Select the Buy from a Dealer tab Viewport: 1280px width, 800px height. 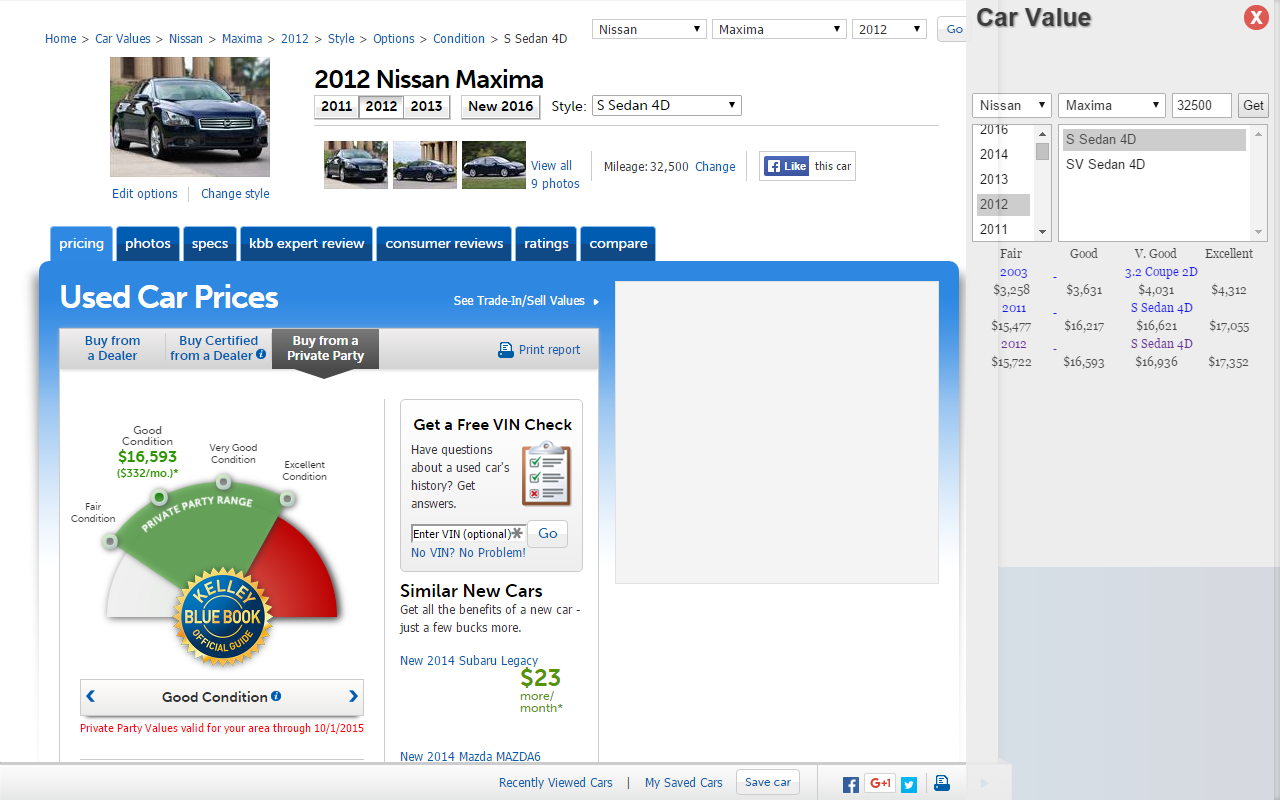(x=112, y=348)
